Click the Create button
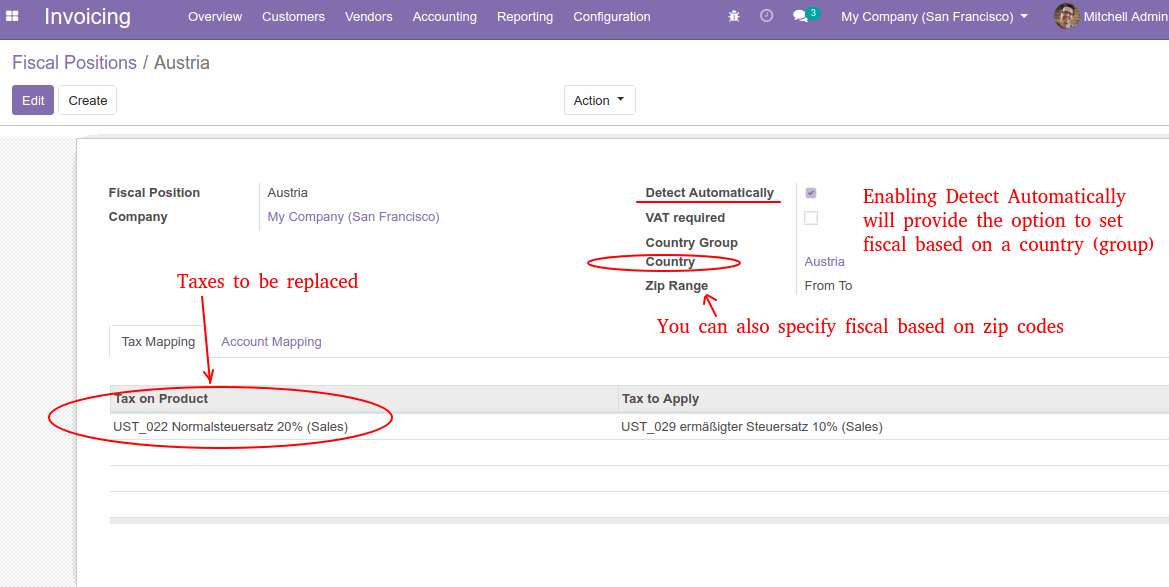This screenshot has height=587, width=1169. point(87,100)
